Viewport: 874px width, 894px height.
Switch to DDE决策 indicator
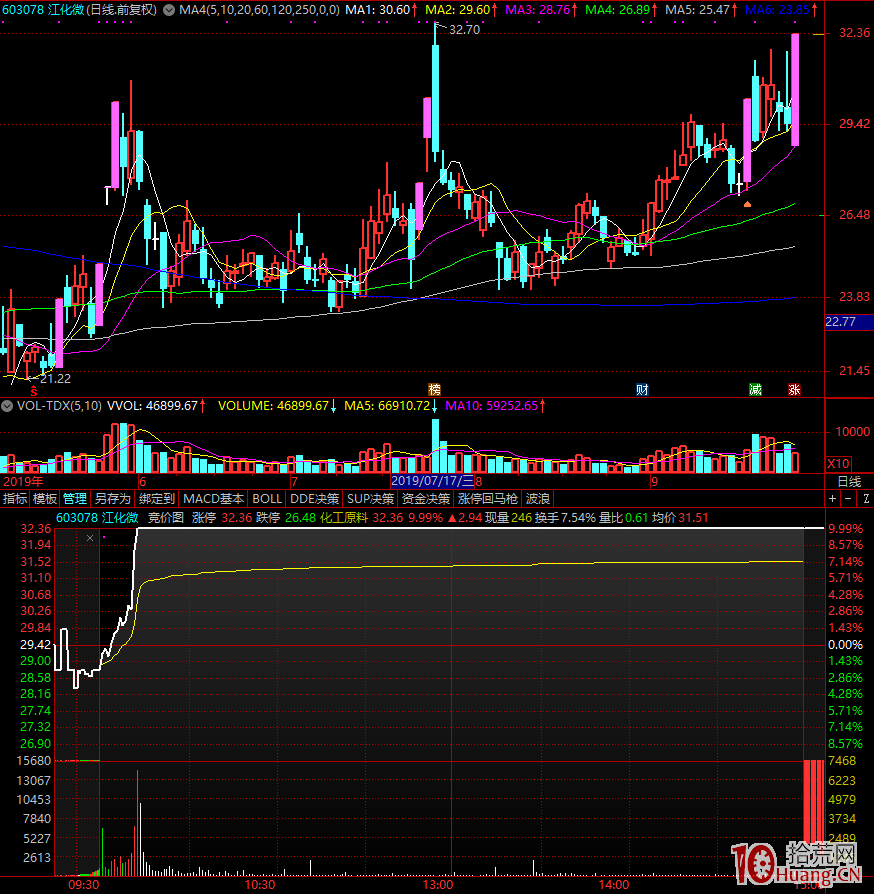(x=314, y=499)
